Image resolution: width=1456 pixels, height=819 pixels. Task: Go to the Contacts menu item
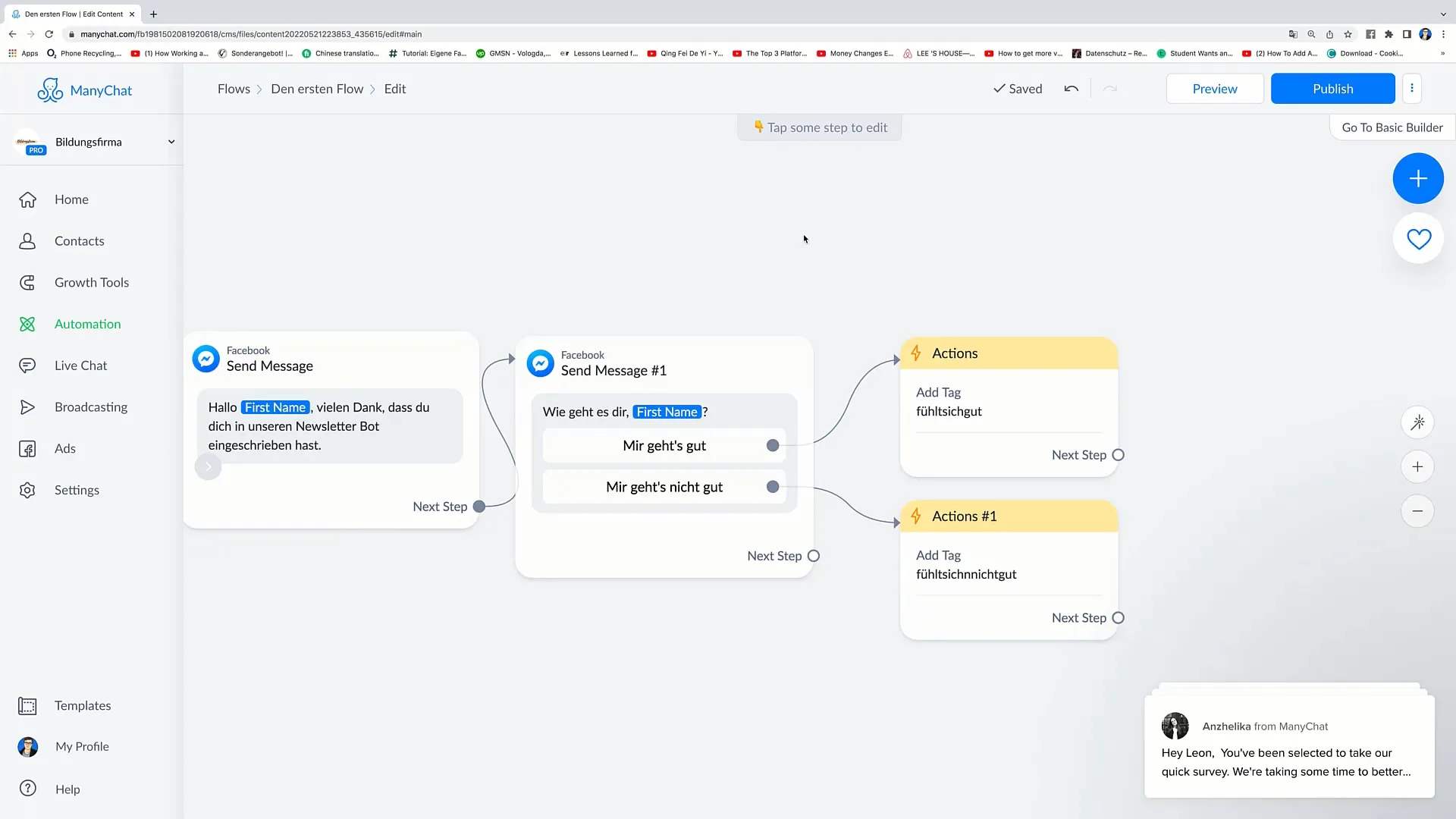point(80,241)
